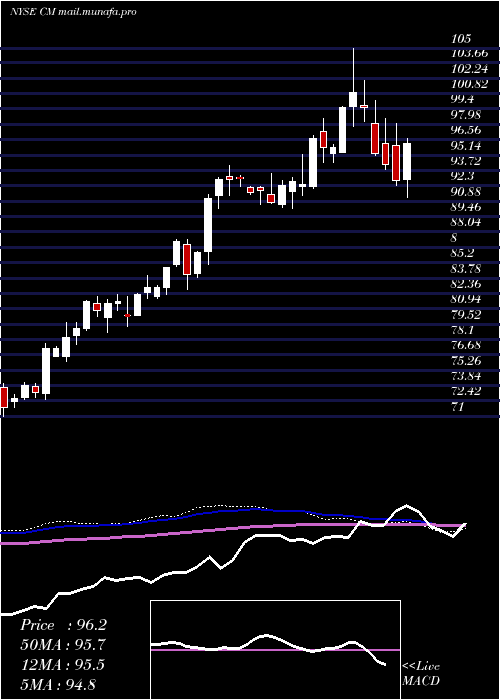The width and height of the screenshot is (500, 700).
Task: Click the 96.56 price axis label
Action: (x=467, y=130)
